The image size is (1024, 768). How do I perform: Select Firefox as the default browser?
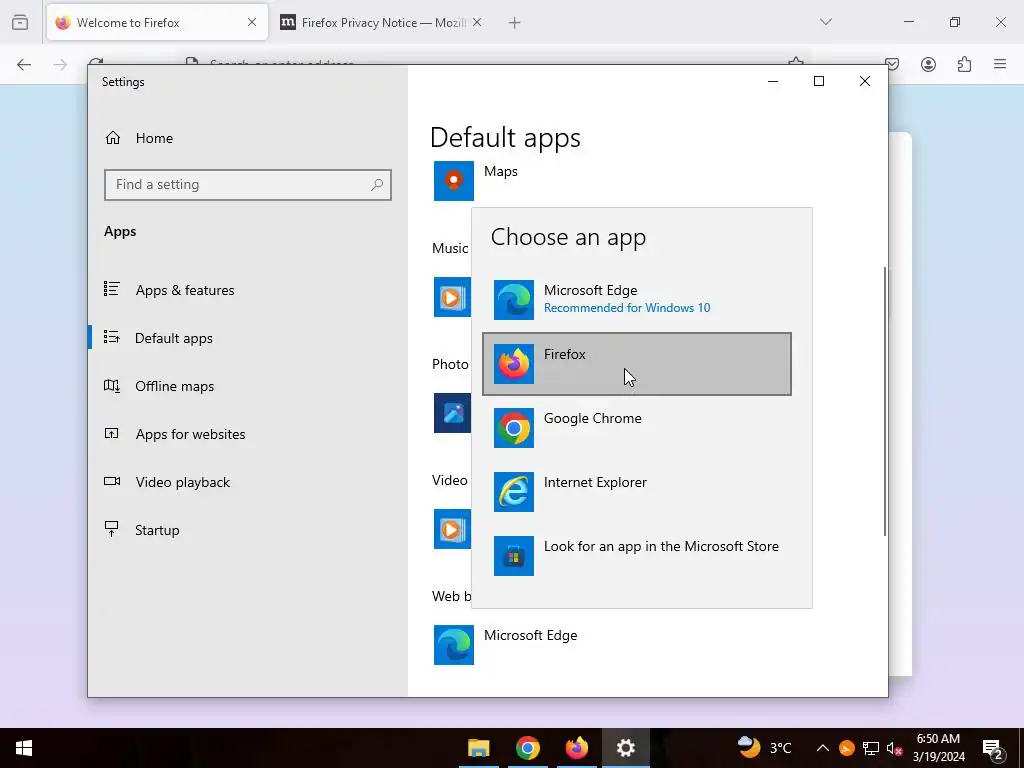pos(637,364)
